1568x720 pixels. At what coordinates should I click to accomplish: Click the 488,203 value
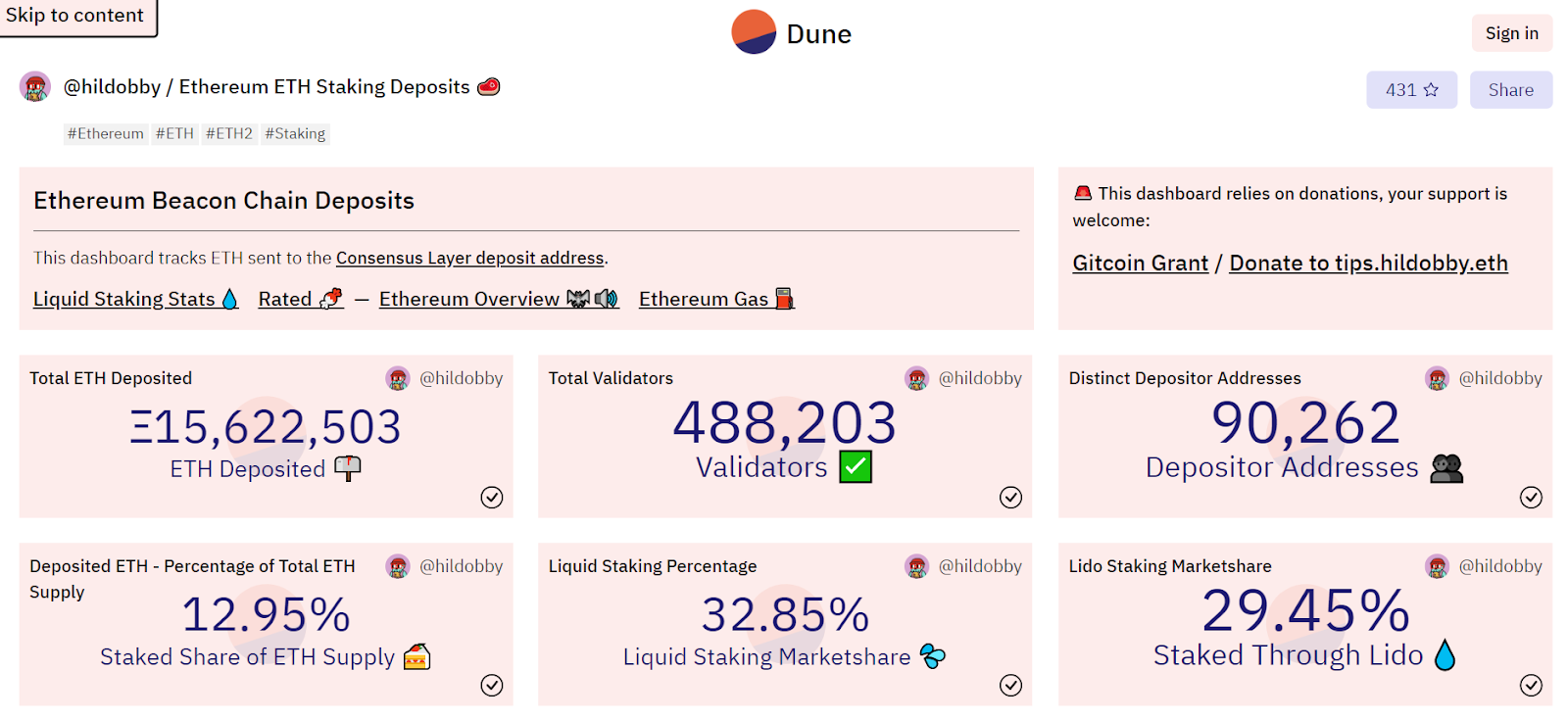coord(785,424)
